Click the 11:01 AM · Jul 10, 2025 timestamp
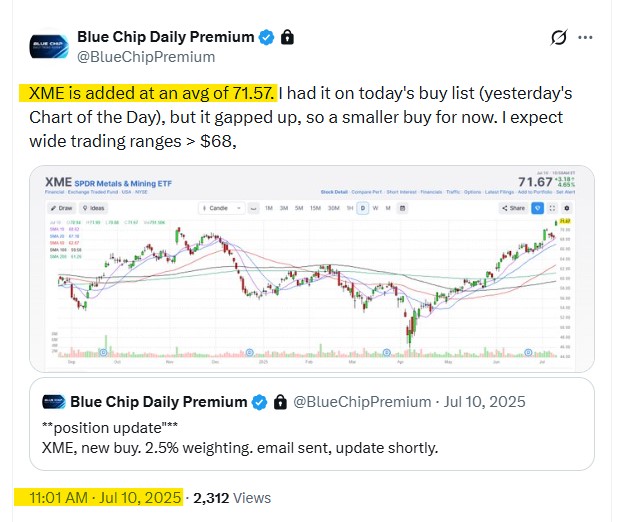The image size is (627, 522). (x=98, y=497)
